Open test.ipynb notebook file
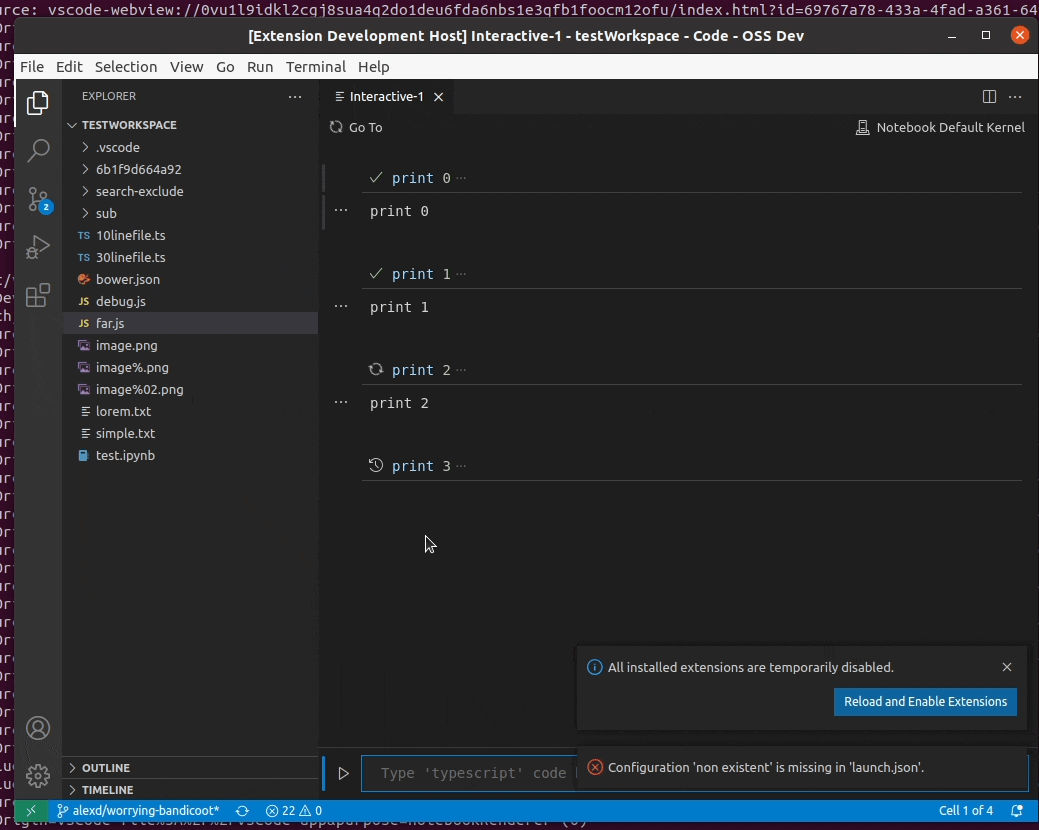Viewport: 1039px width, 830px height. [x=190, y=455]
